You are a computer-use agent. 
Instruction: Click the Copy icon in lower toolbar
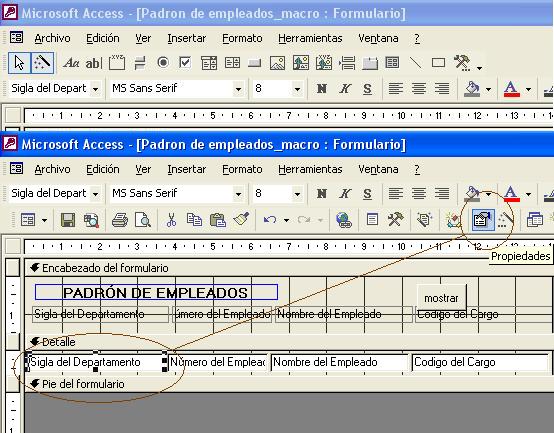click(x=194, y=220)
